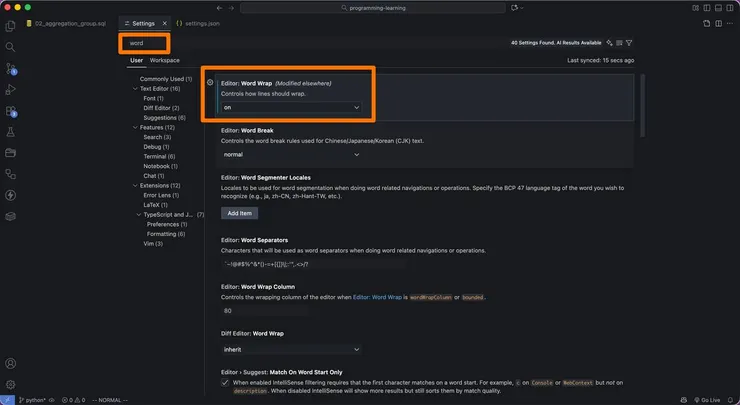Click the remote window status icon
Screen dimensions: 740x405
pos(7,400)
